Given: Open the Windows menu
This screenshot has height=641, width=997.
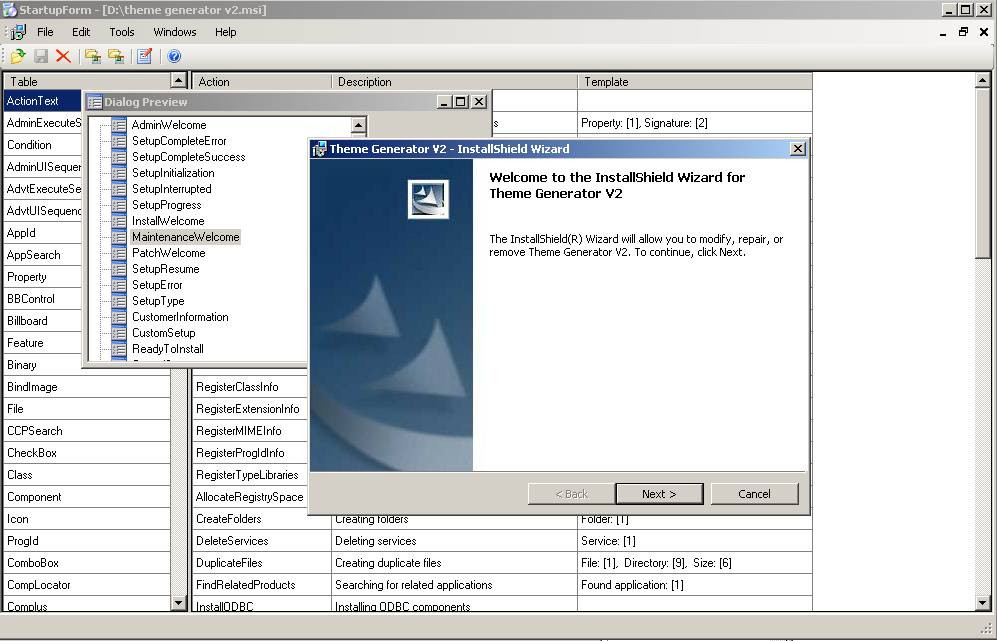Looking at the screenshot, I should (x=175, y=32).
